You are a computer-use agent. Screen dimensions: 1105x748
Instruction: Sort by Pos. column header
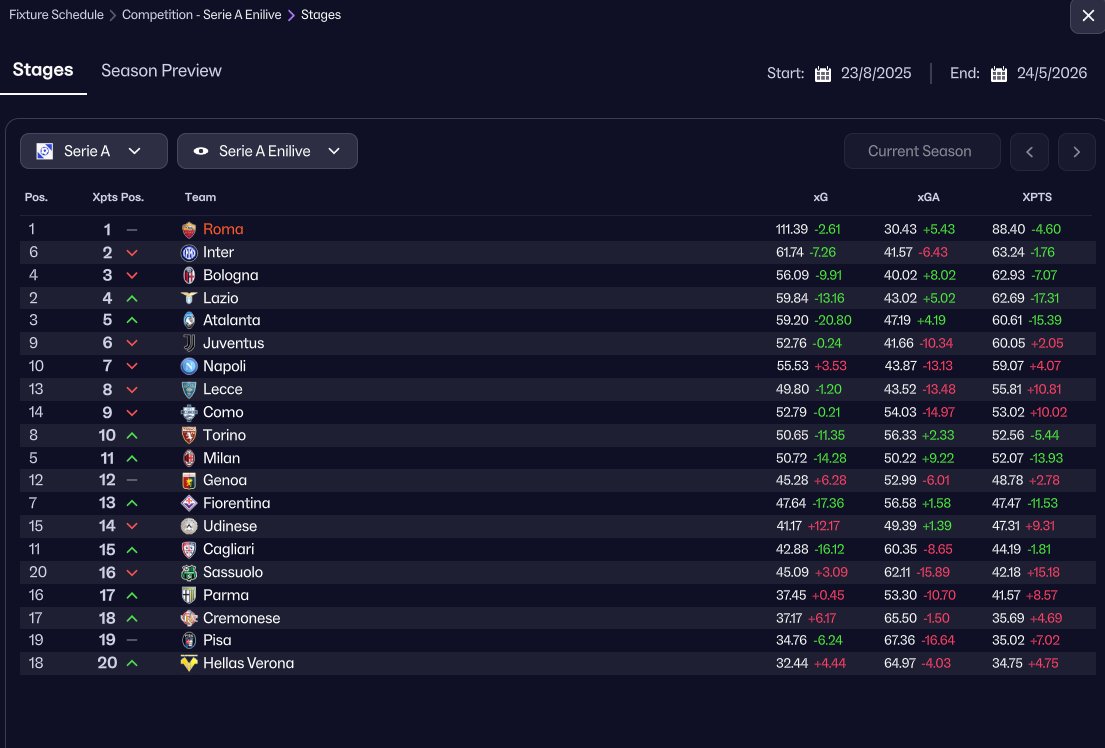pyautogui.click(x=36, y=197)
